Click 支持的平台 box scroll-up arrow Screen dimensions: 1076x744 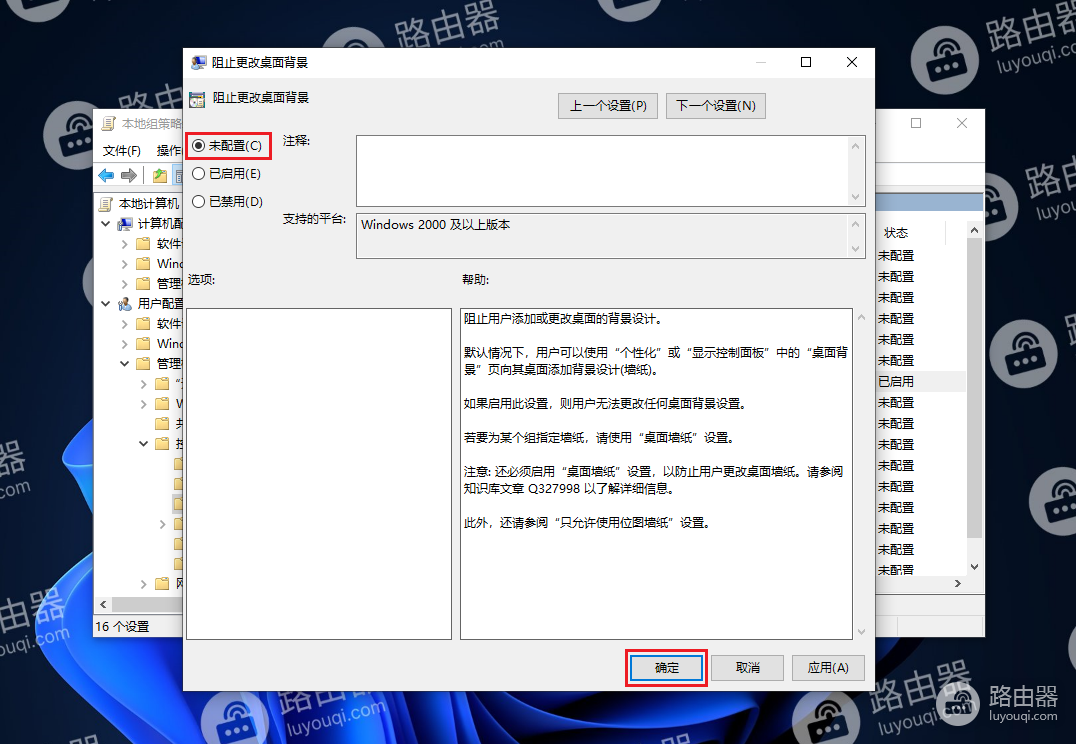(x=855, y=224)
